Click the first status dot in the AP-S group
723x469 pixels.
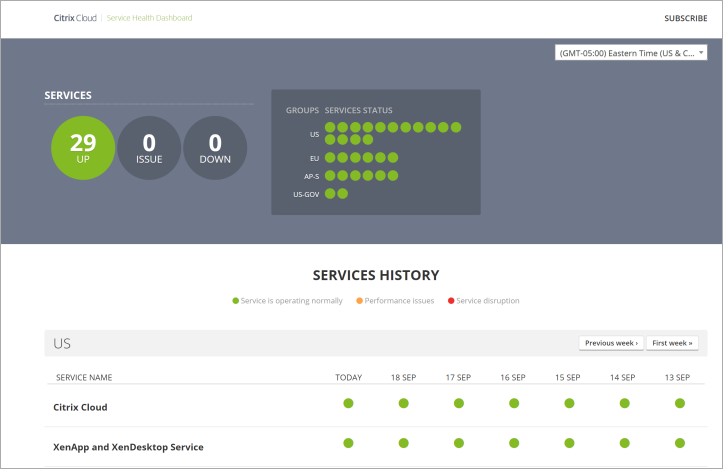pos(330,176)
